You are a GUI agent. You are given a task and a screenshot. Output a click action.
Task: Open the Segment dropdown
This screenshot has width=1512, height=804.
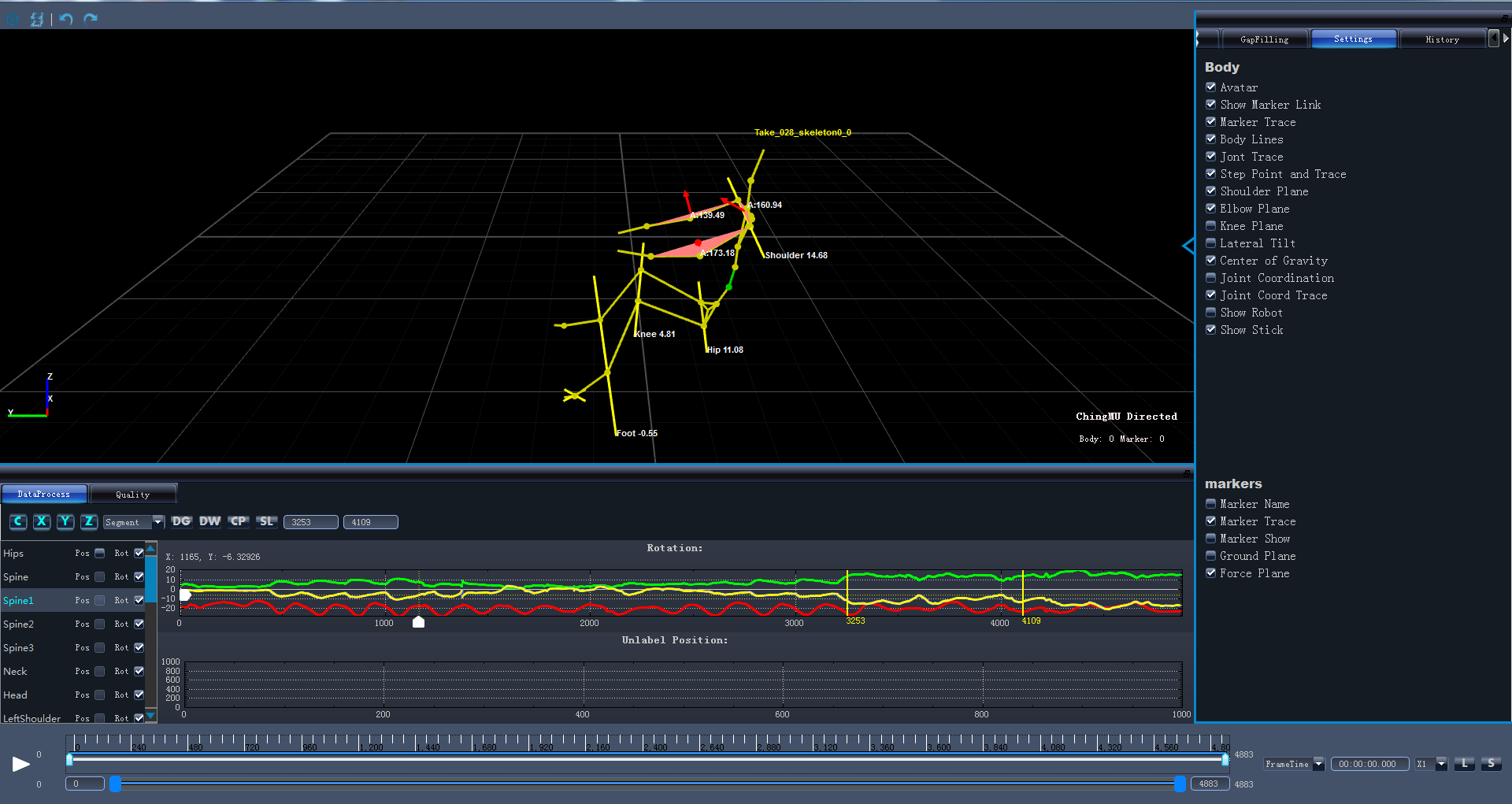[134, 522]
